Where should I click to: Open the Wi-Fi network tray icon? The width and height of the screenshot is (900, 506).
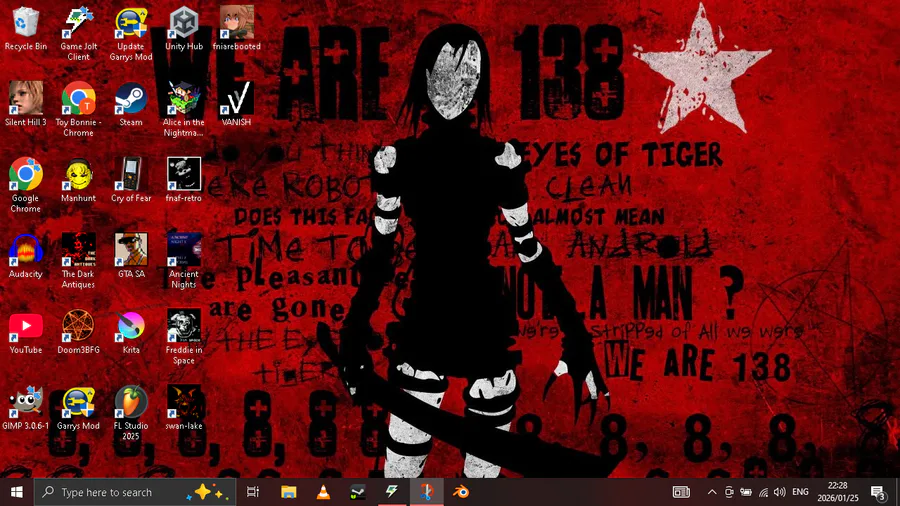coord(763,492)
